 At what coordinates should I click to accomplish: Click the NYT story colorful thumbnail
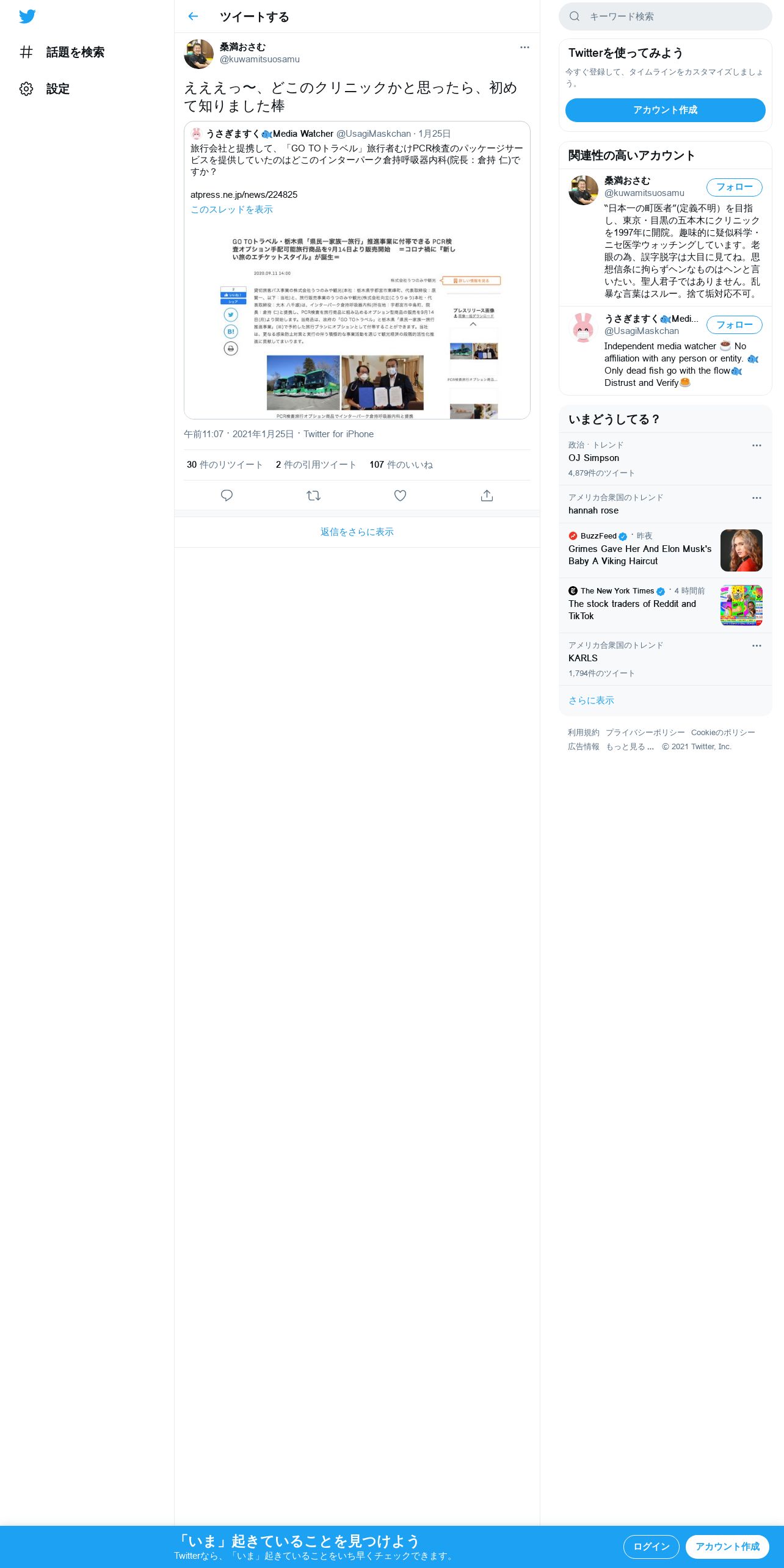coord(741,606)
